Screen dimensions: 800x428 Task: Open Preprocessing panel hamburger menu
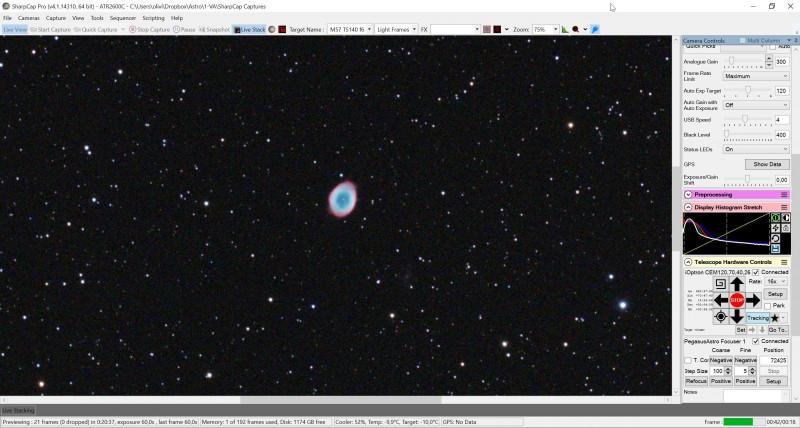784,194
